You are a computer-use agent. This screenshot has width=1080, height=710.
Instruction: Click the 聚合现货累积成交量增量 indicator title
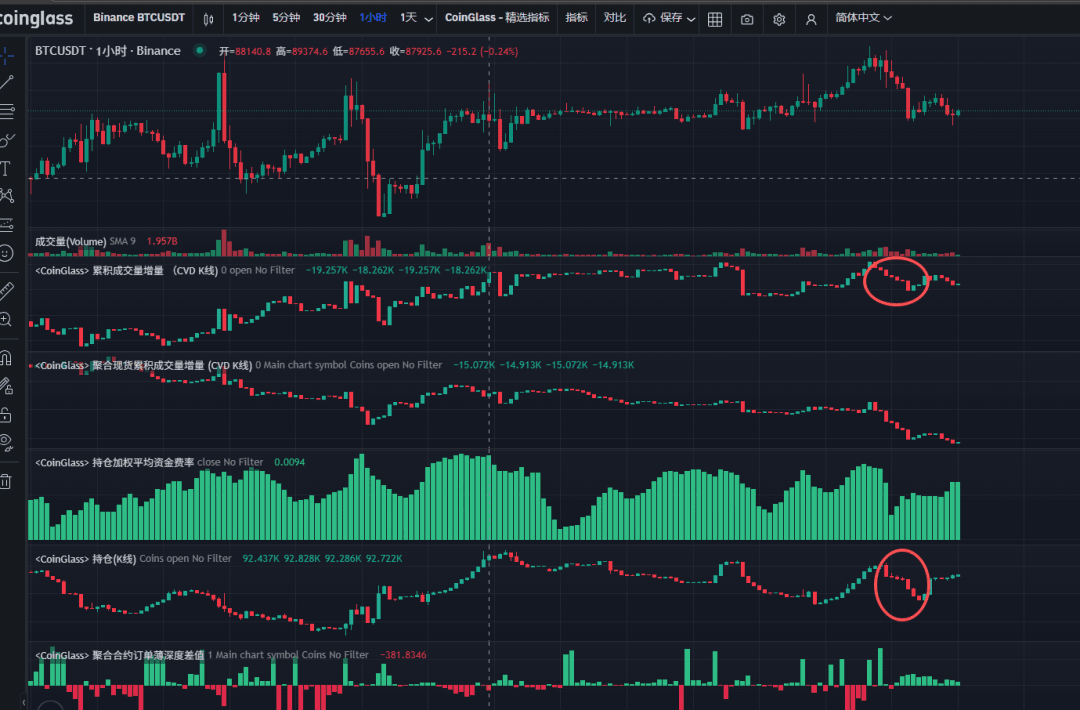(x=143, y=365)
